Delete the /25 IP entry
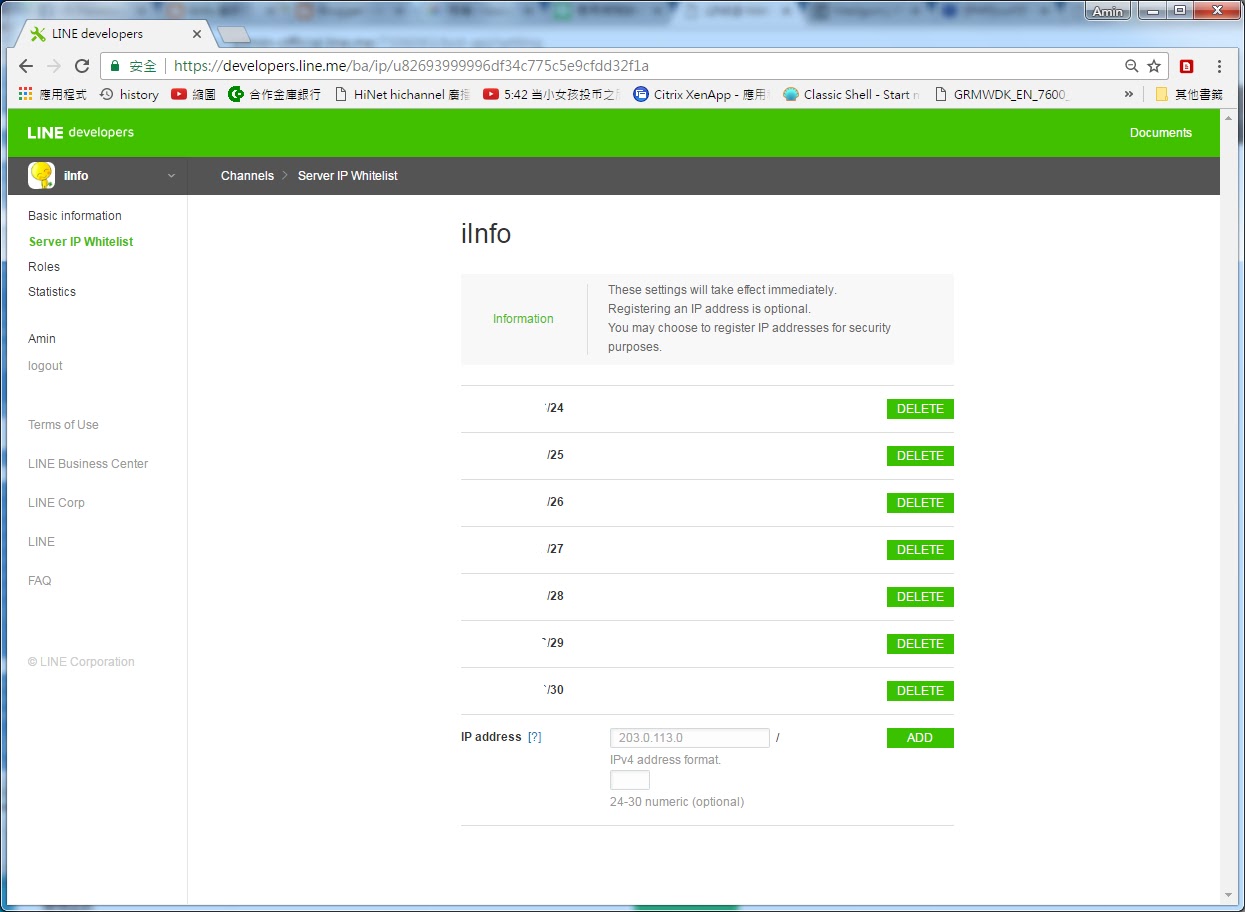 tap(920, 456)
